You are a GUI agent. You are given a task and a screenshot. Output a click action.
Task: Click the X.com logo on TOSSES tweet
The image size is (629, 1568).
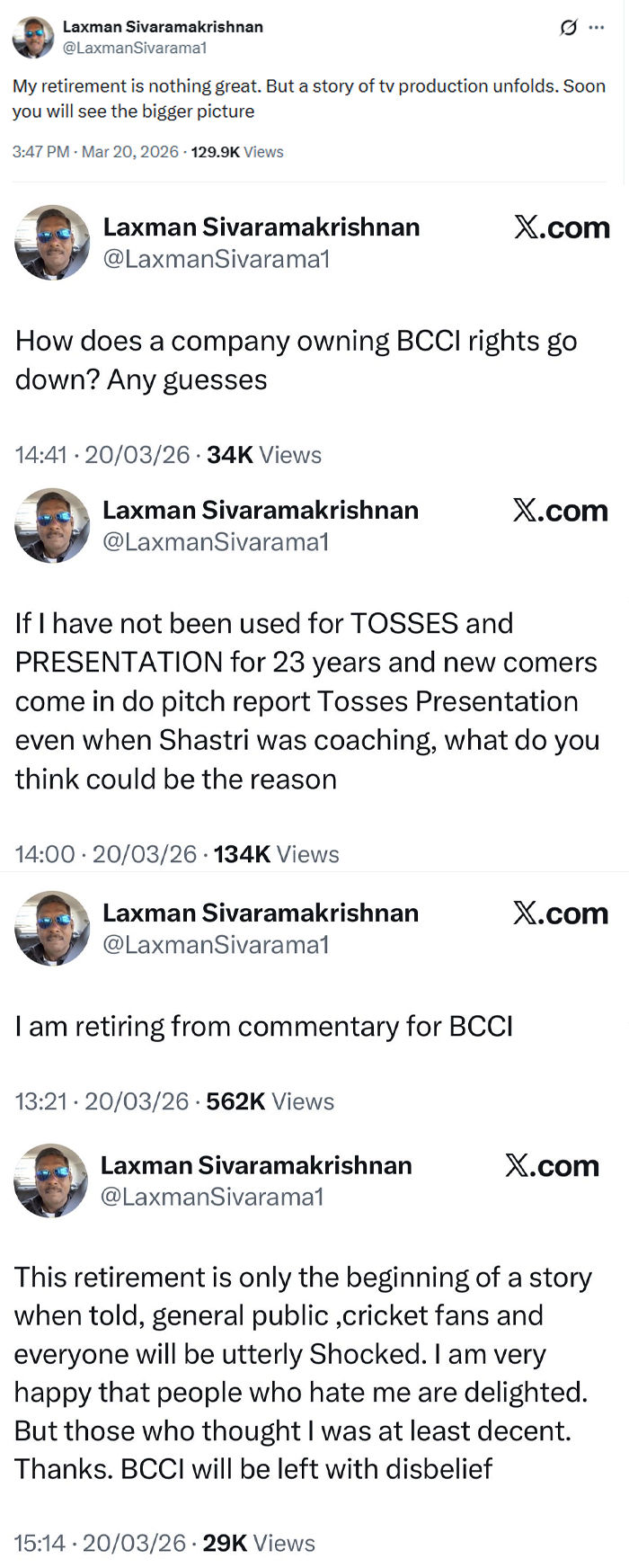pos(561,511)
